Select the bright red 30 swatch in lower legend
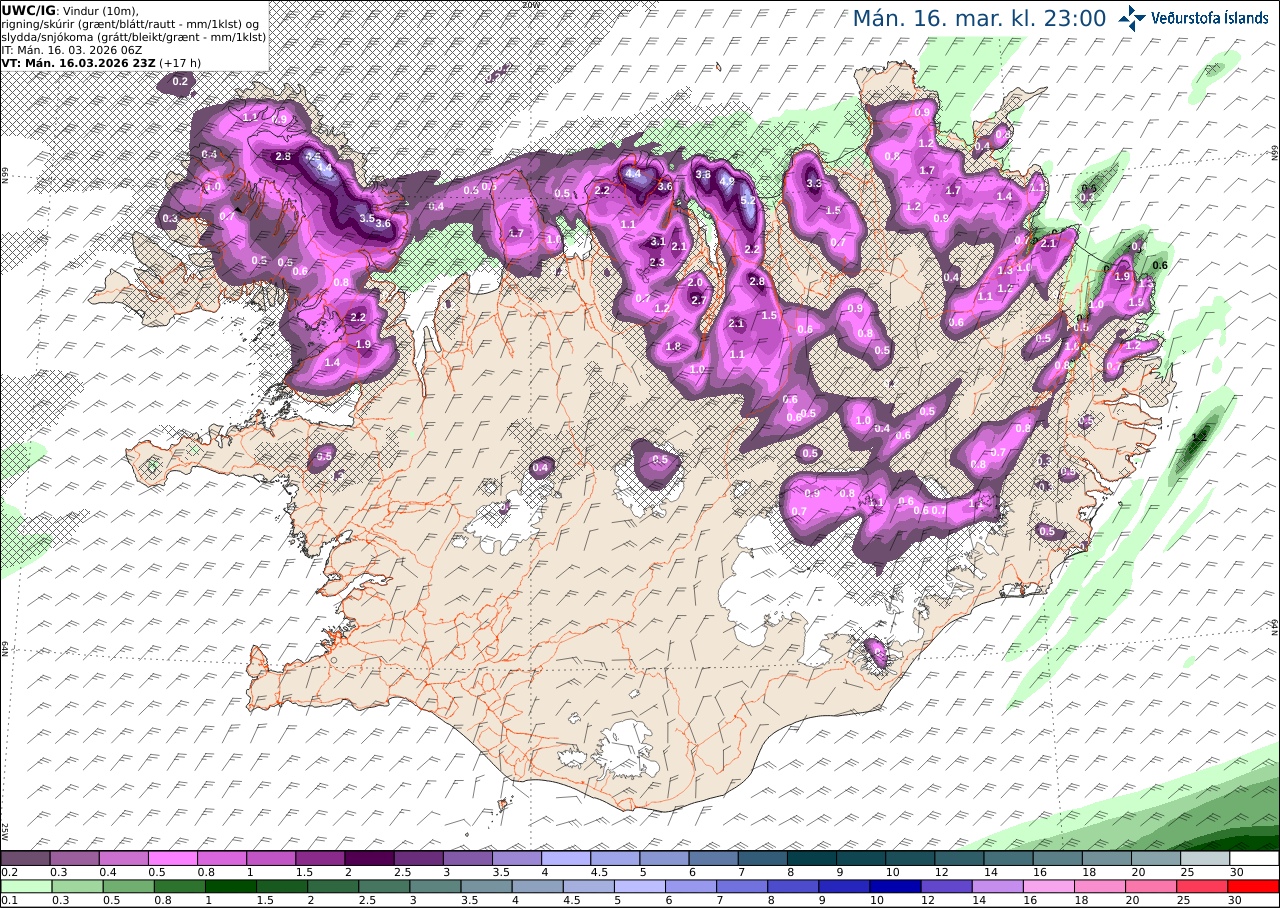This screenshot has height=908, width=1280. coord(1255,886)
